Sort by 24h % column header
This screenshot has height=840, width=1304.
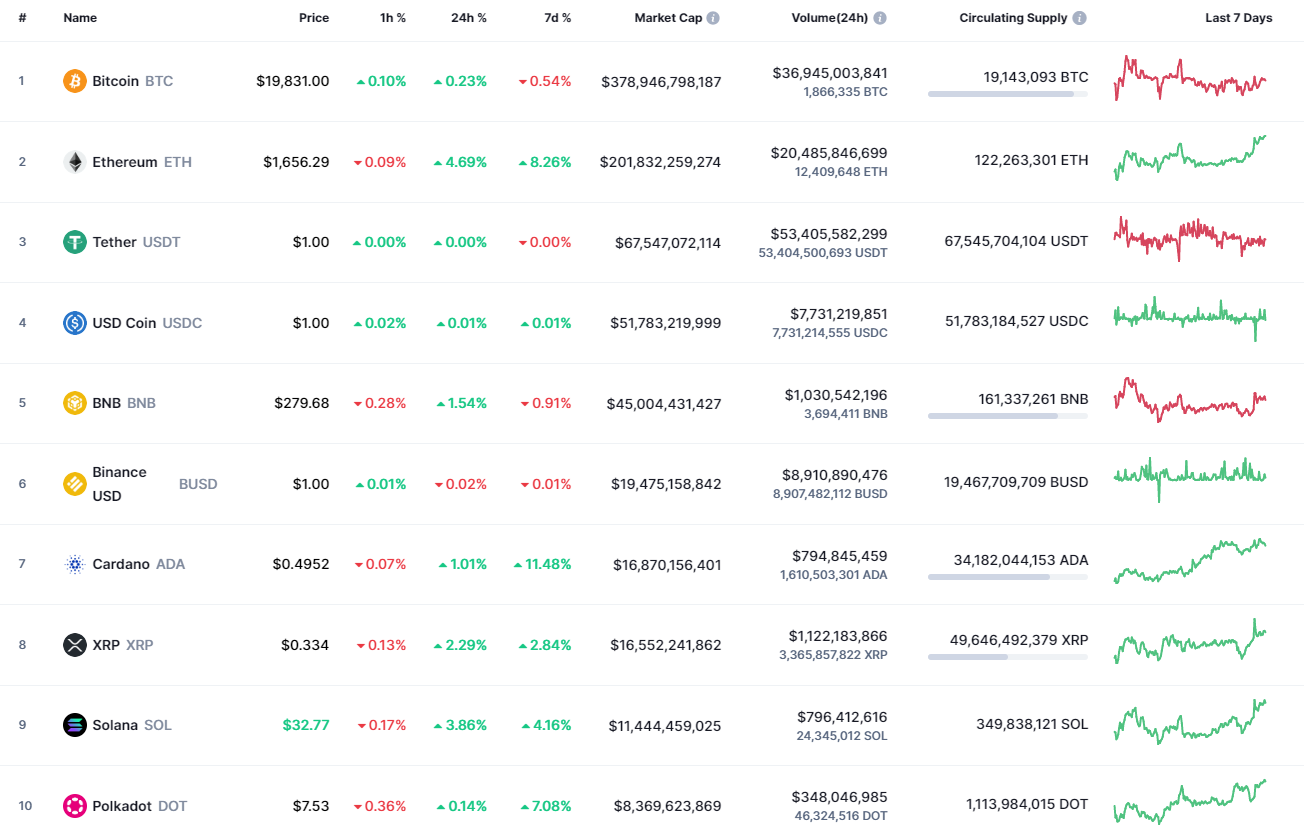click(467, 18)
